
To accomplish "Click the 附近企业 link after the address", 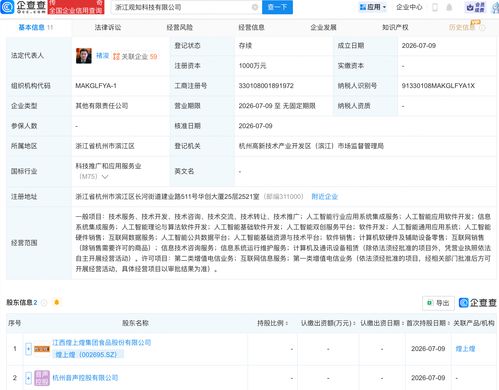I will [325, 197].
